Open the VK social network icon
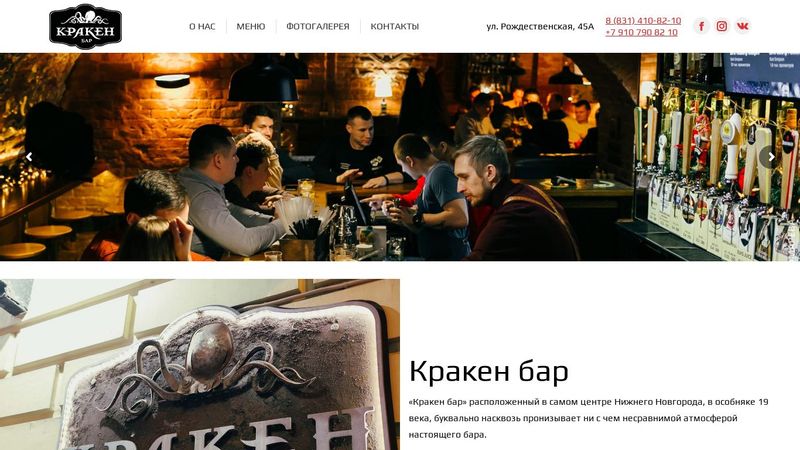800x450 pixels. (x=742, y=26)
